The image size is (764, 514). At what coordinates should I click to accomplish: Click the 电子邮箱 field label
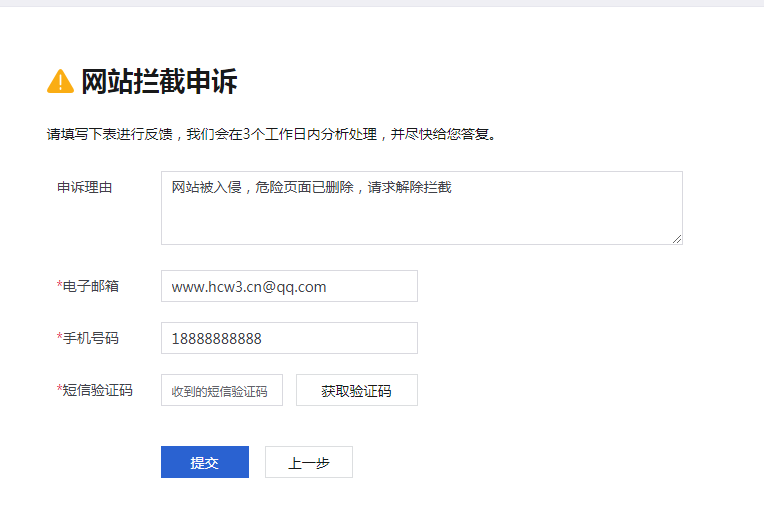coord(90,286)
